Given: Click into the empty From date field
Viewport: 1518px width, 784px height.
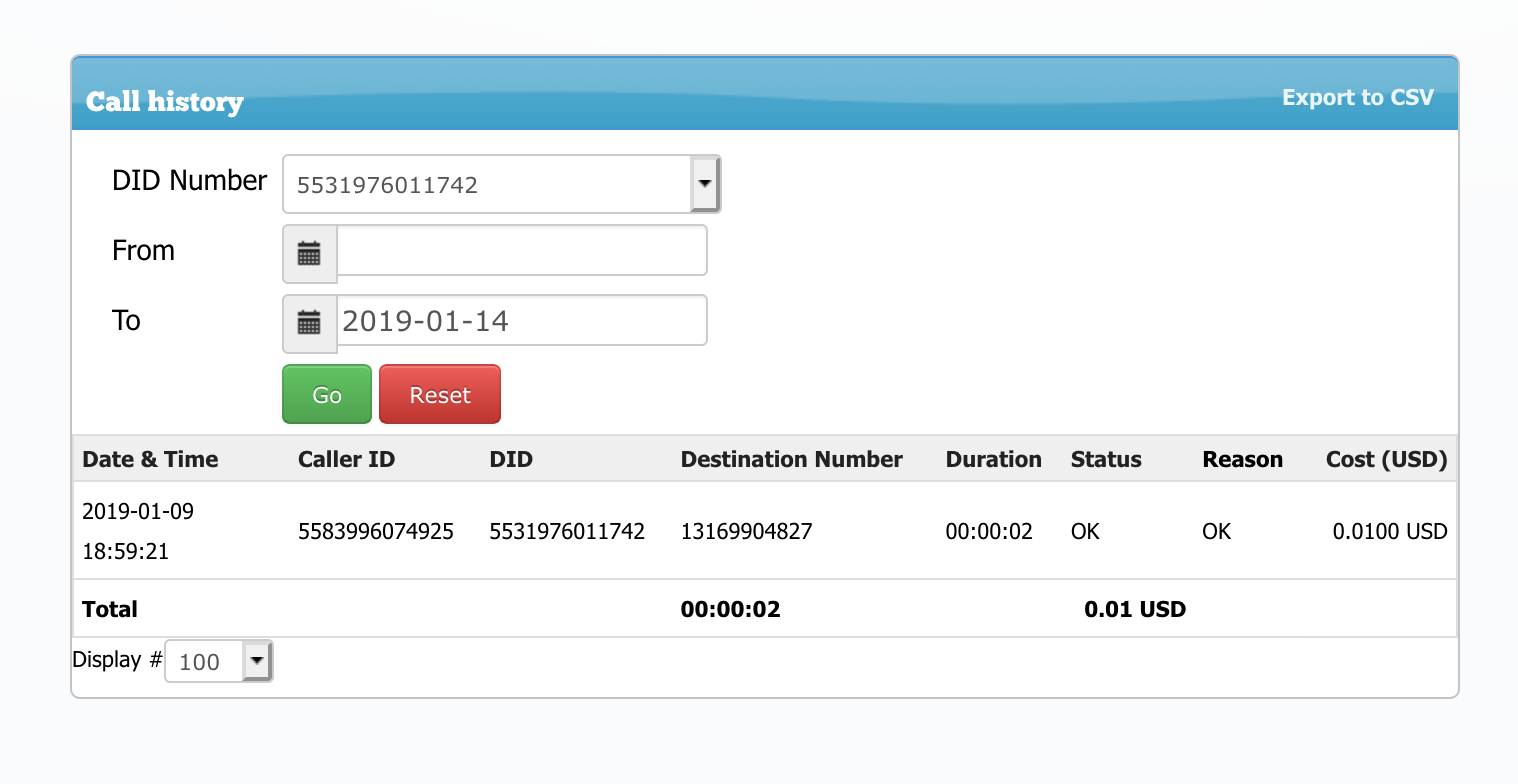Looking at the screenshot, I should click(521, 250).
